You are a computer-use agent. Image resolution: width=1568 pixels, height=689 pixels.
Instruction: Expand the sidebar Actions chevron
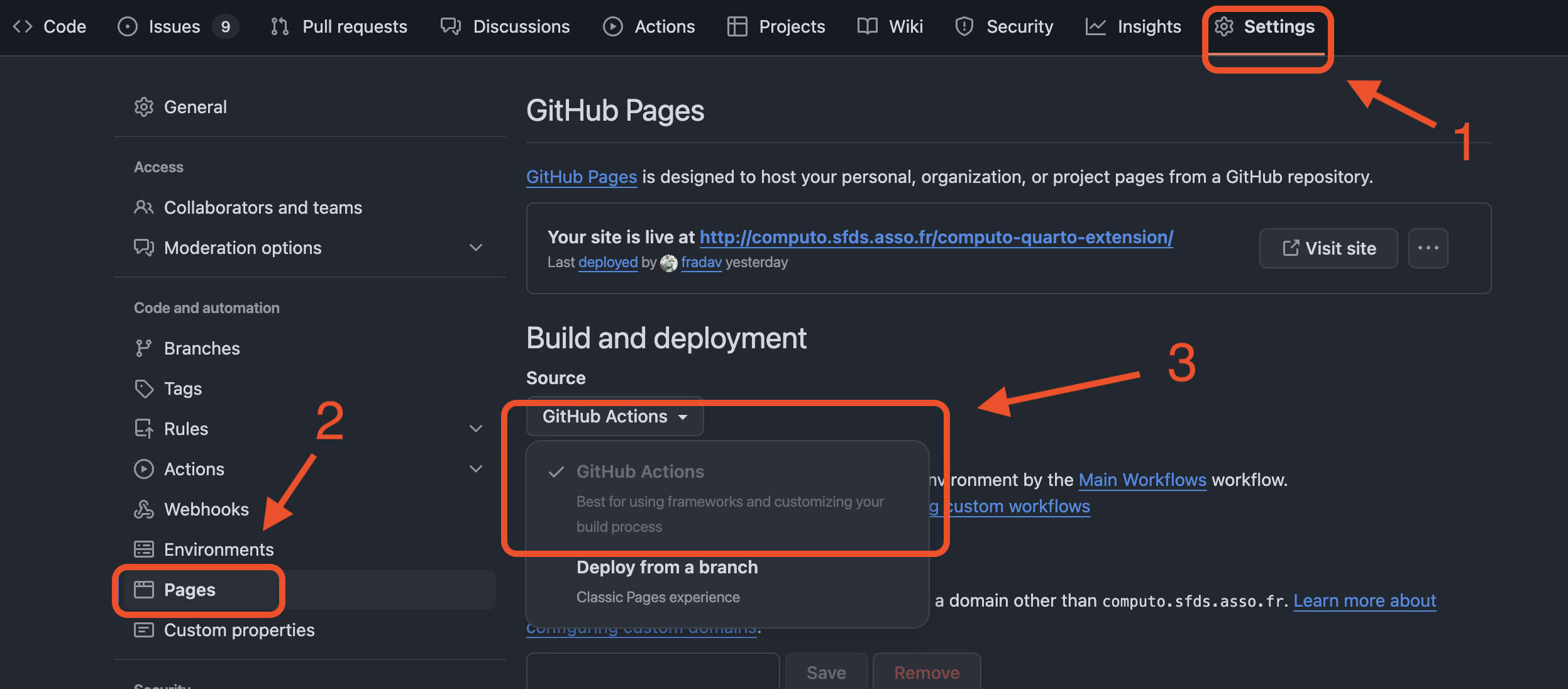pyautogui.click(x=476, y=469)
